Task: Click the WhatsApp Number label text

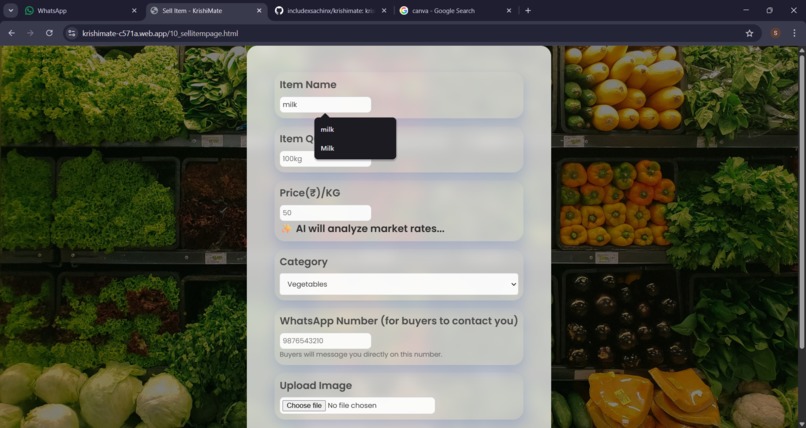Action: click(399, 321)
